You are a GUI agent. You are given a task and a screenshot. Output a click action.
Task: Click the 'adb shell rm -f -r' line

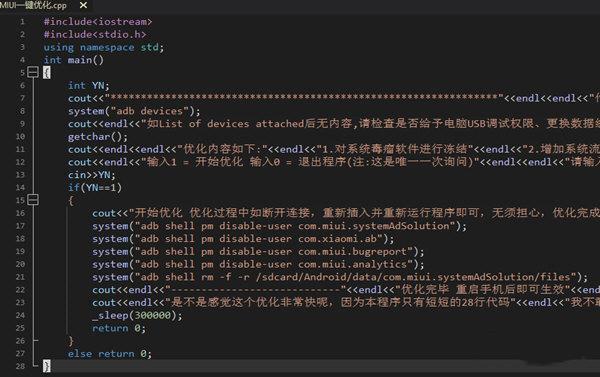point(340,277)
